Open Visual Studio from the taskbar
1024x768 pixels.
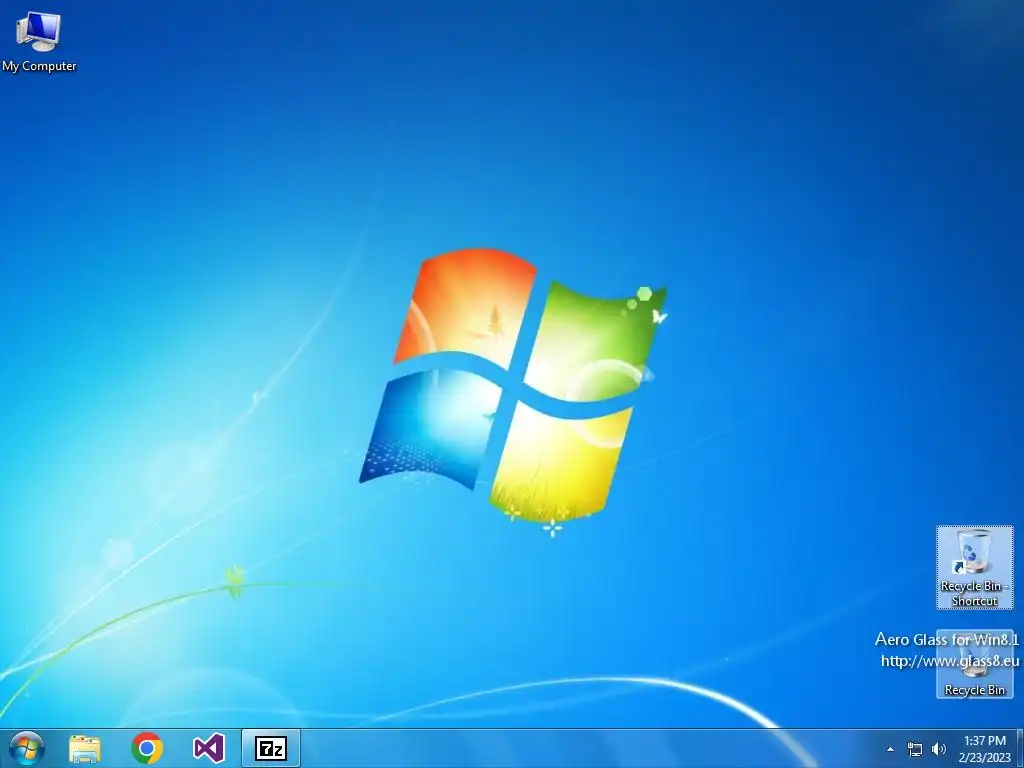coord(209,748)
